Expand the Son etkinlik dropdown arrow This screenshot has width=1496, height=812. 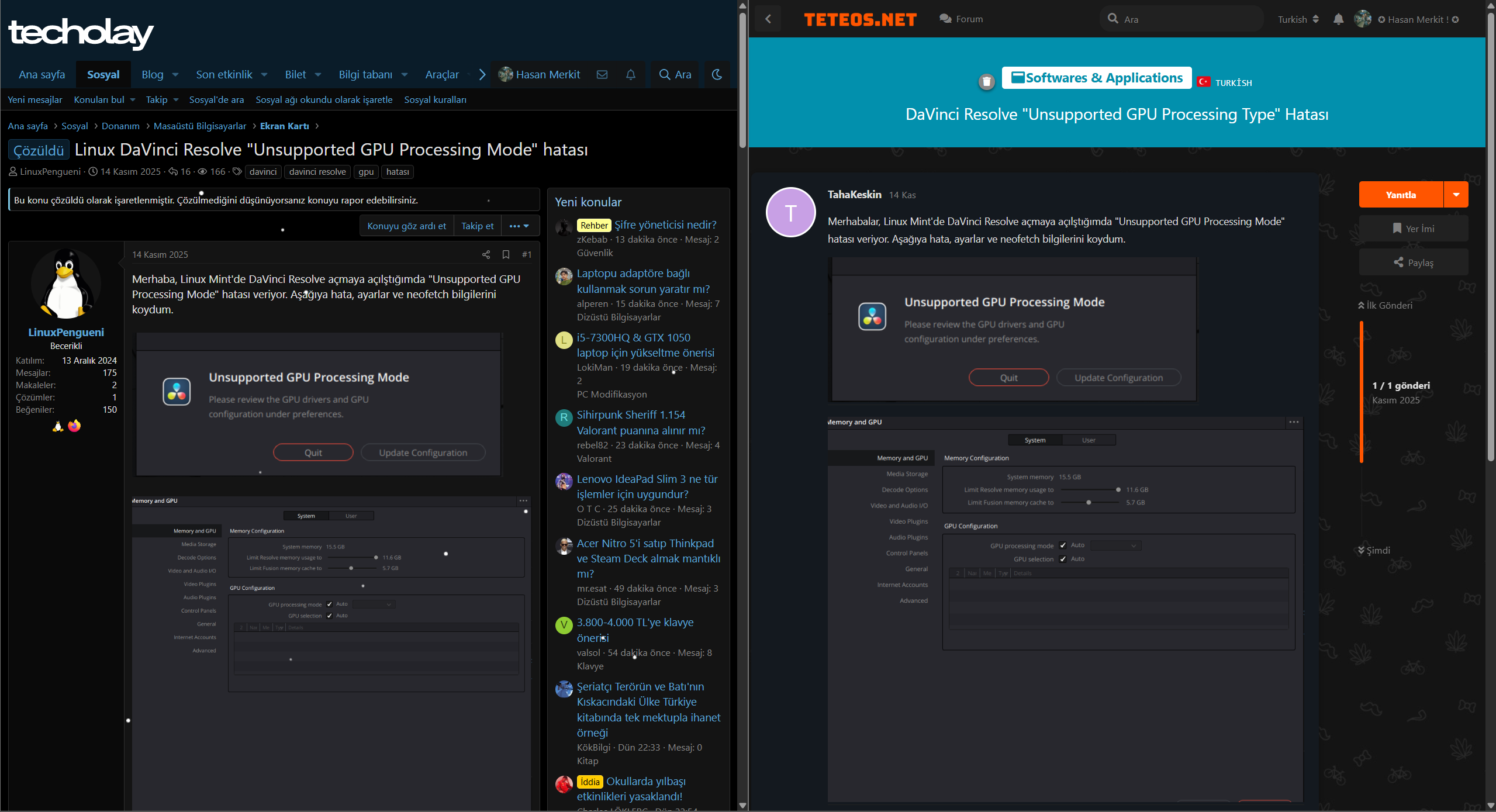[264, 75]
